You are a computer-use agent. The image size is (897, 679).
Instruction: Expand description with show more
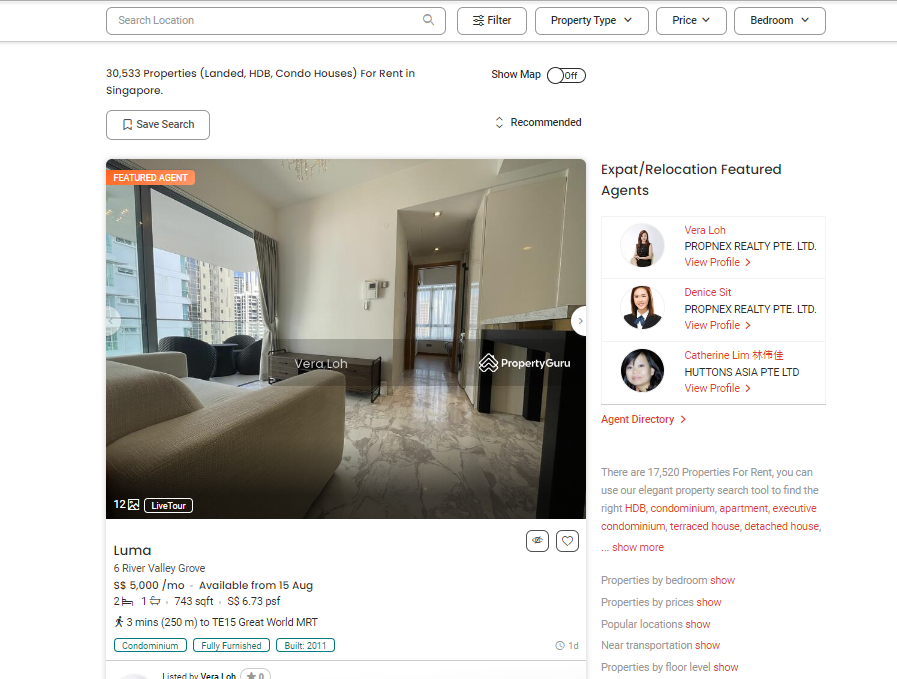638,547
